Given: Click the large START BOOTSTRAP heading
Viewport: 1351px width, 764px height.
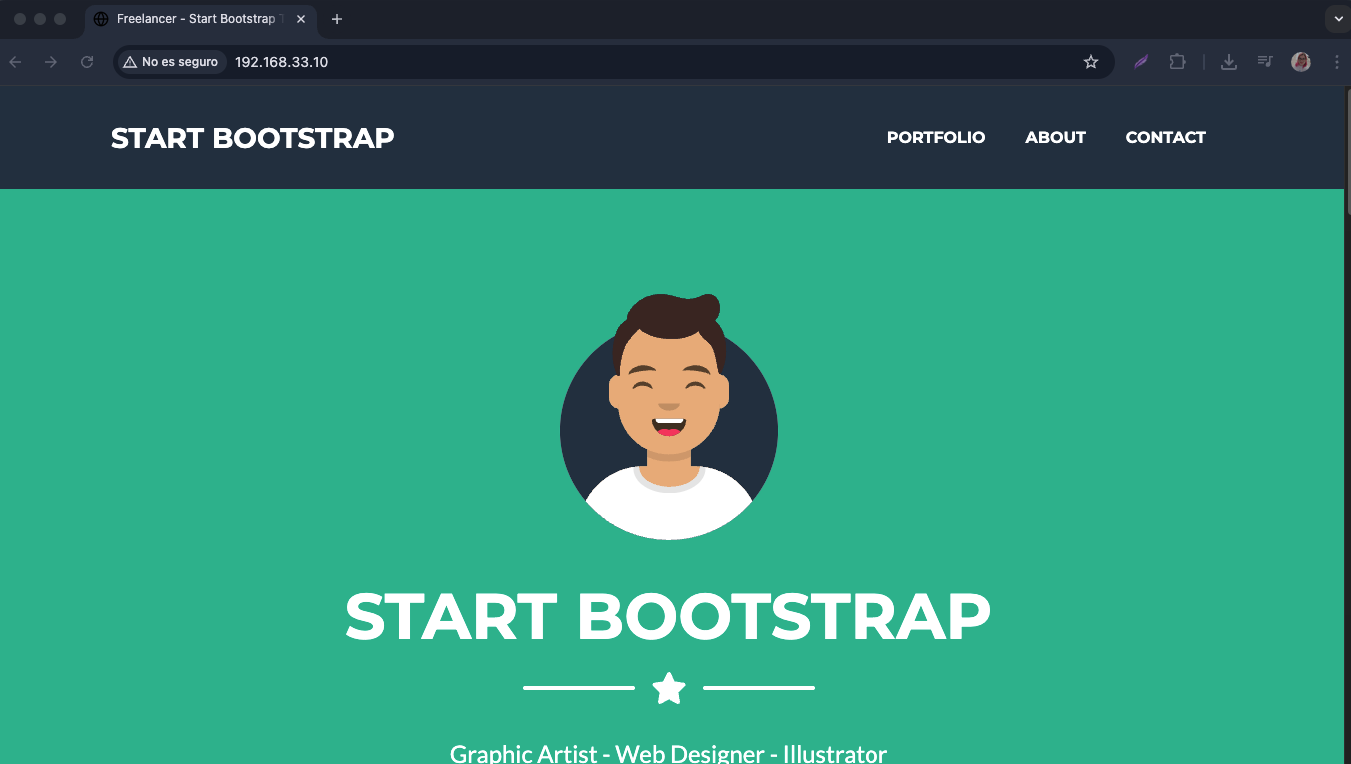Looking at the screenshot, I should point(668,616).
